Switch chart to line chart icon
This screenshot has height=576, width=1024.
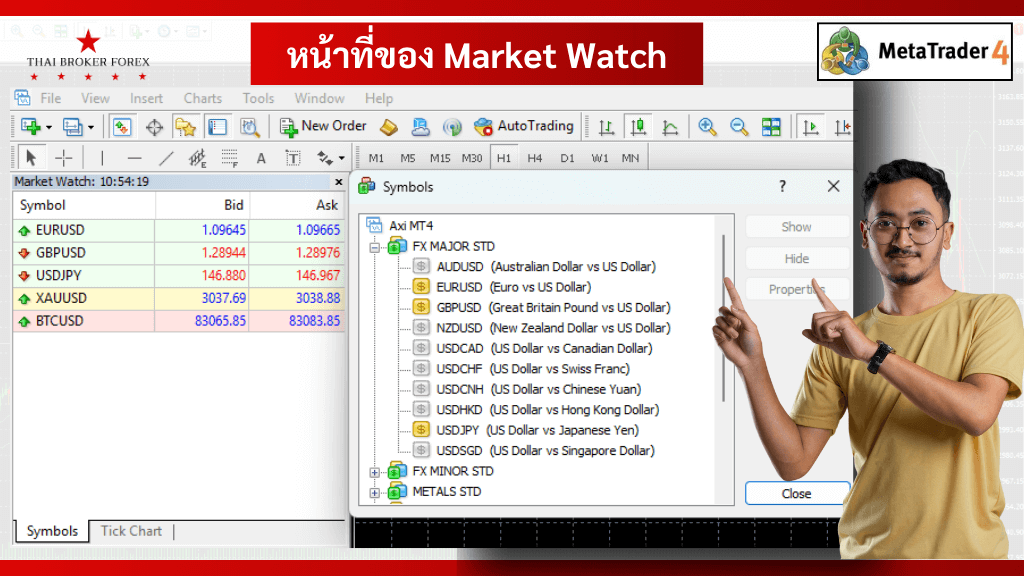pyautogui.click(x=670, y=127)
